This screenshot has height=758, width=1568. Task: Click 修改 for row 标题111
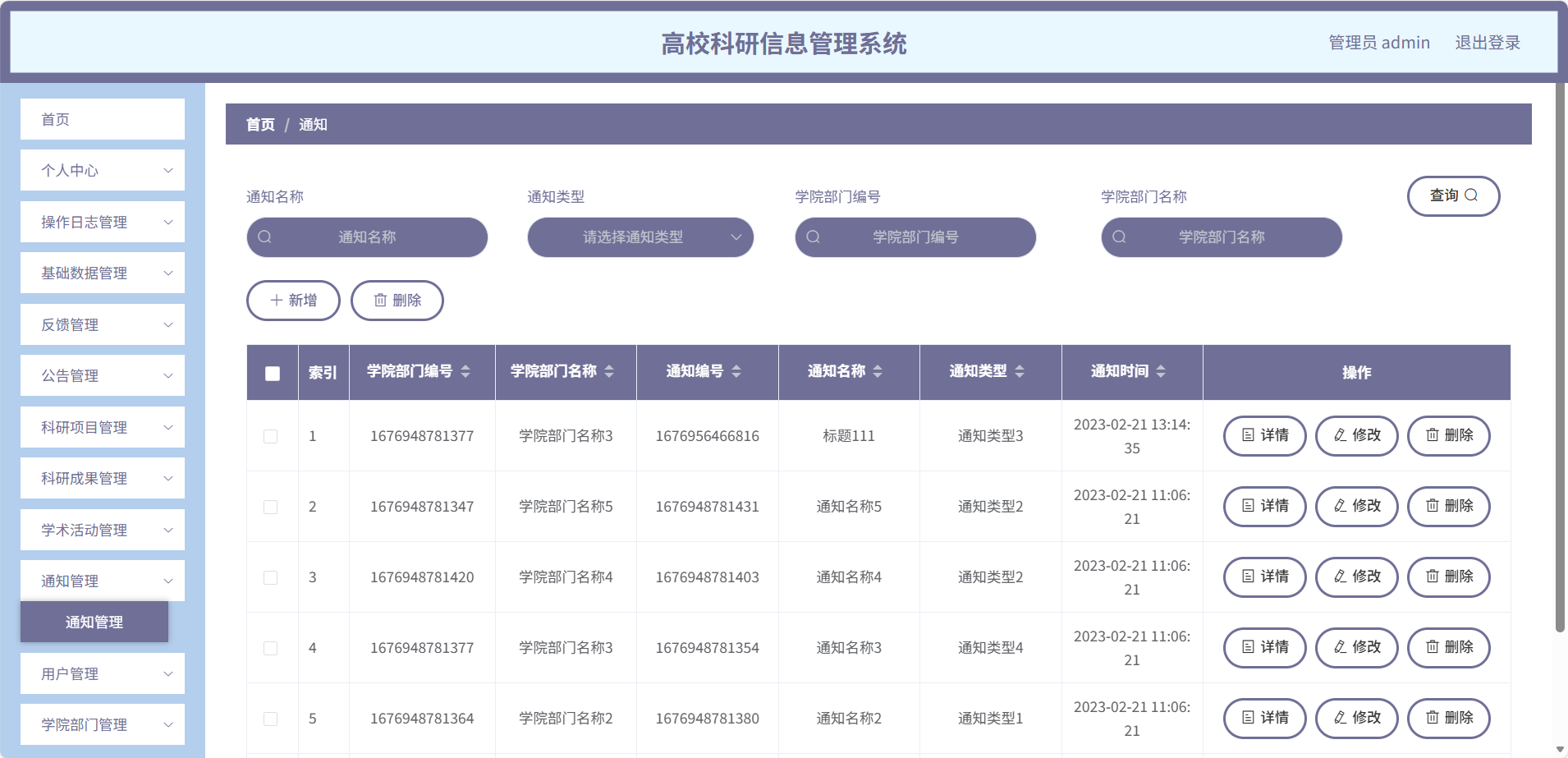(1357, 435)
